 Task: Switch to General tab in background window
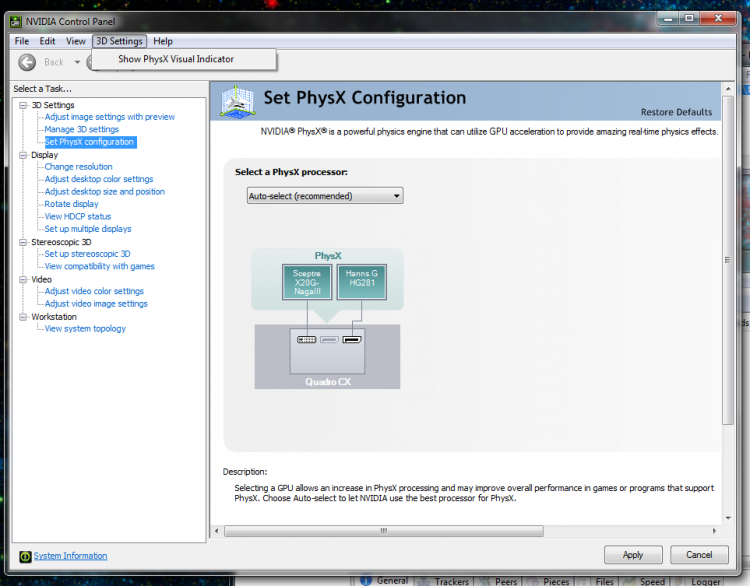[385, 581]
